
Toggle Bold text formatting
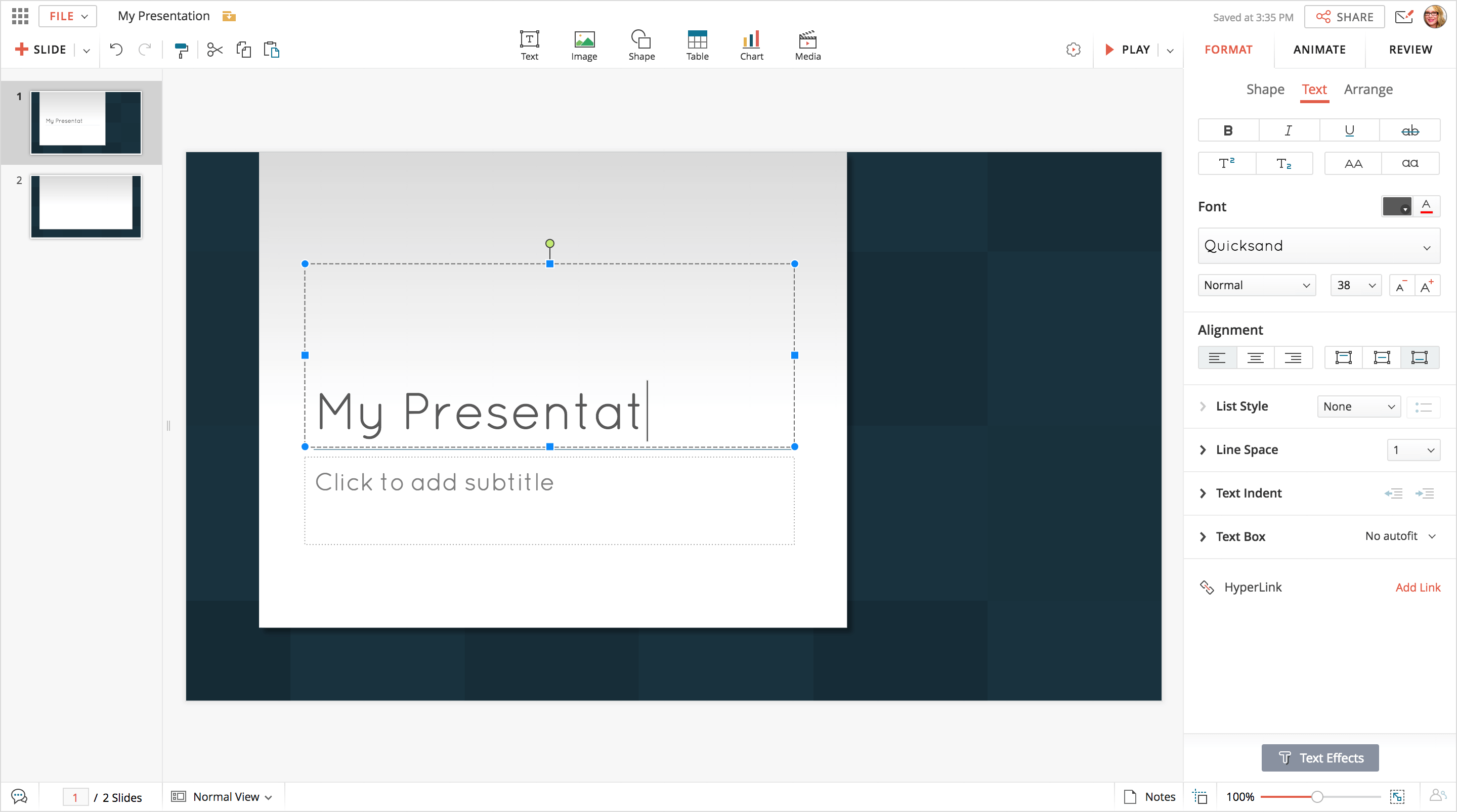click(1228, 130)
